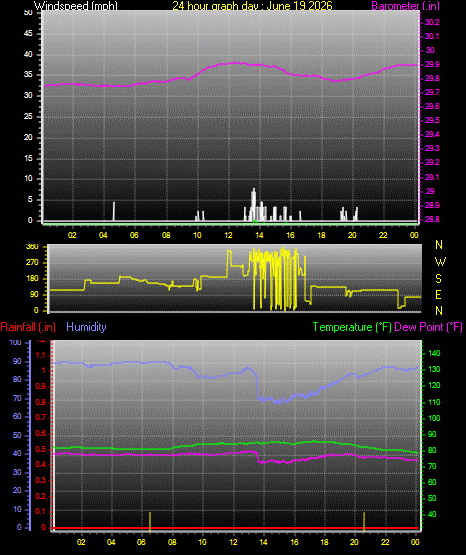Click the '140' temperature axis value

pyautogui.click(x=434, y=353)
